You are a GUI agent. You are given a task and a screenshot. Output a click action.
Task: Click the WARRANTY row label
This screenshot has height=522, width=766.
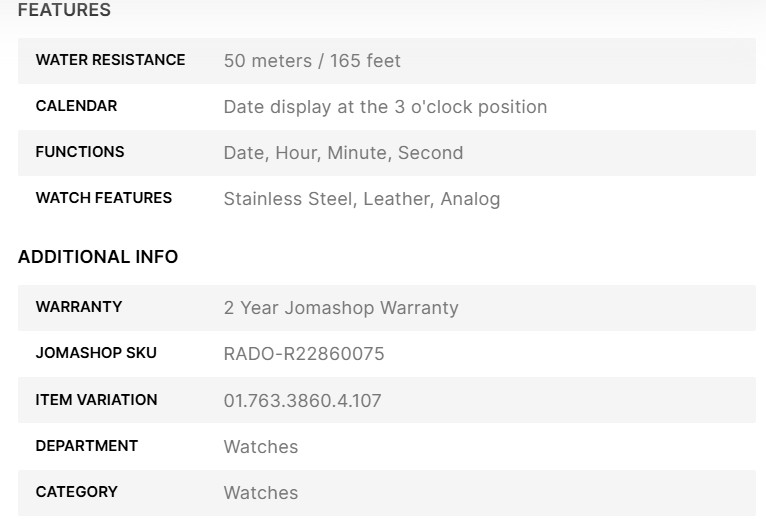click(x=79, y=307)
